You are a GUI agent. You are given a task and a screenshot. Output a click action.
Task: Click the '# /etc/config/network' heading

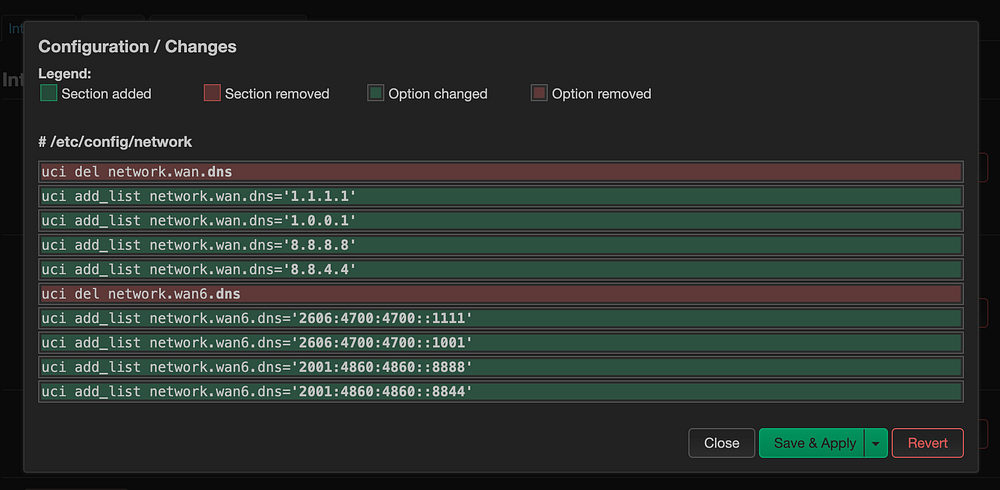point(115,142)
